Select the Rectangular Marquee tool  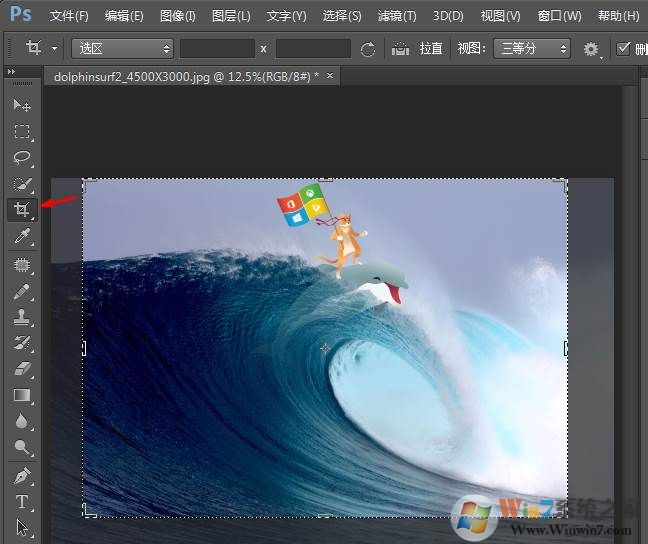coord(21,131)
